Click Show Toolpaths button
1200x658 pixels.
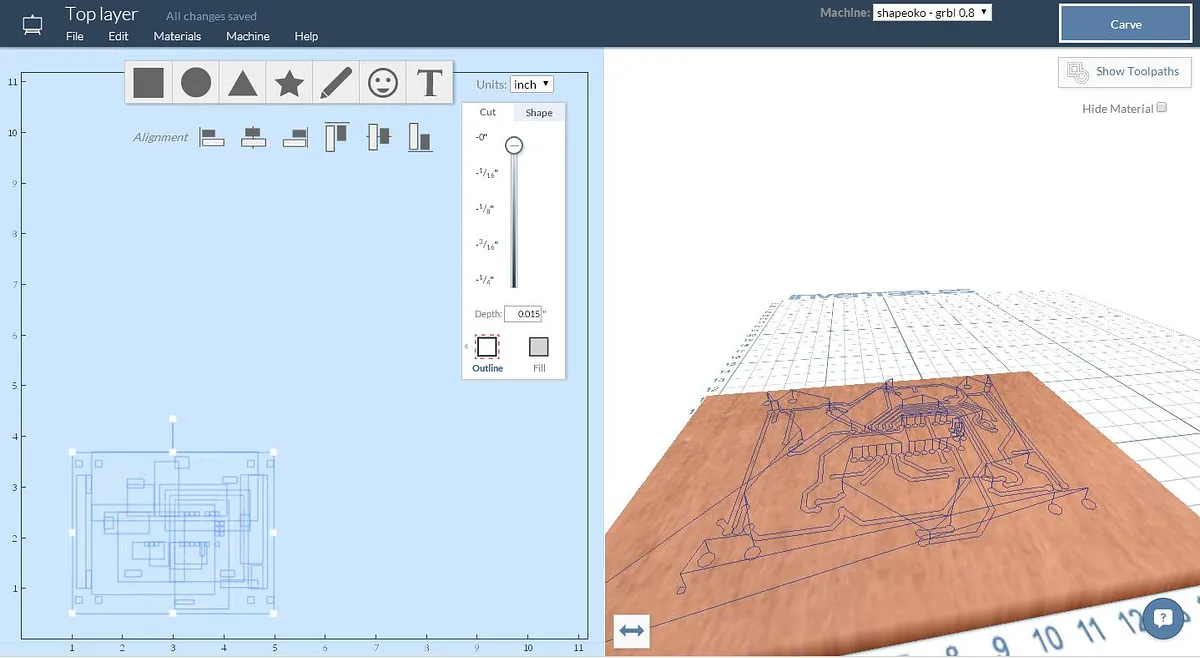(1124, 72)
